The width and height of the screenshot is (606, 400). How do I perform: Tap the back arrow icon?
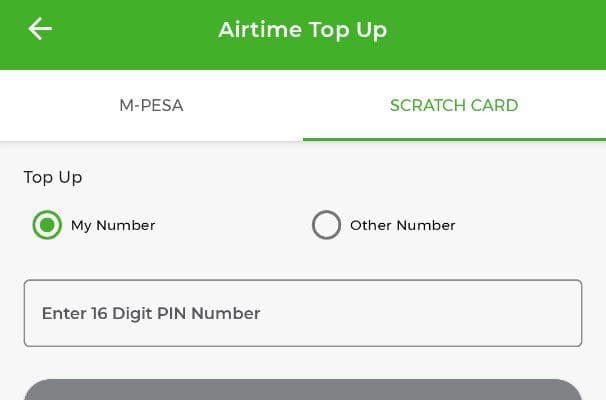[40, 29]
